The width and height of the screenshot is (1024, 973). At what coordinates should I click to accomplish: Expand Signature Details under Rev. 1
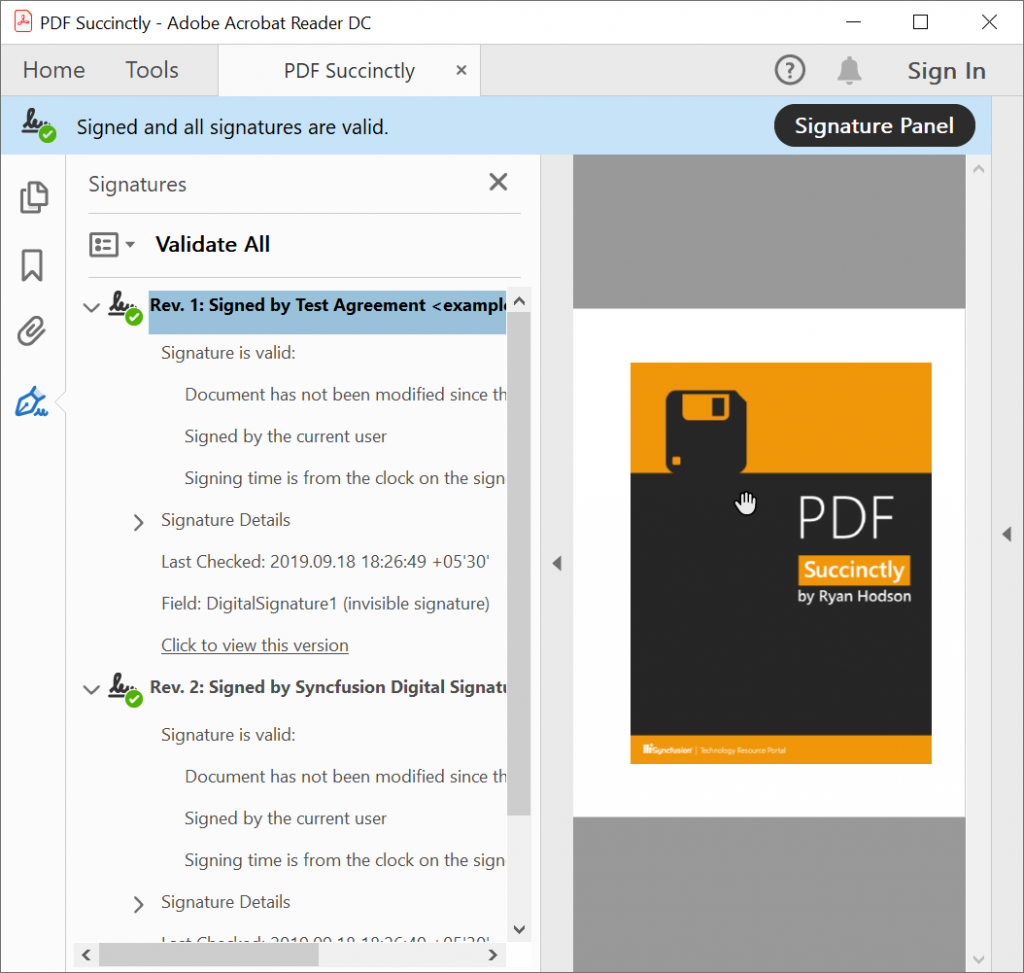pos(139,521)
